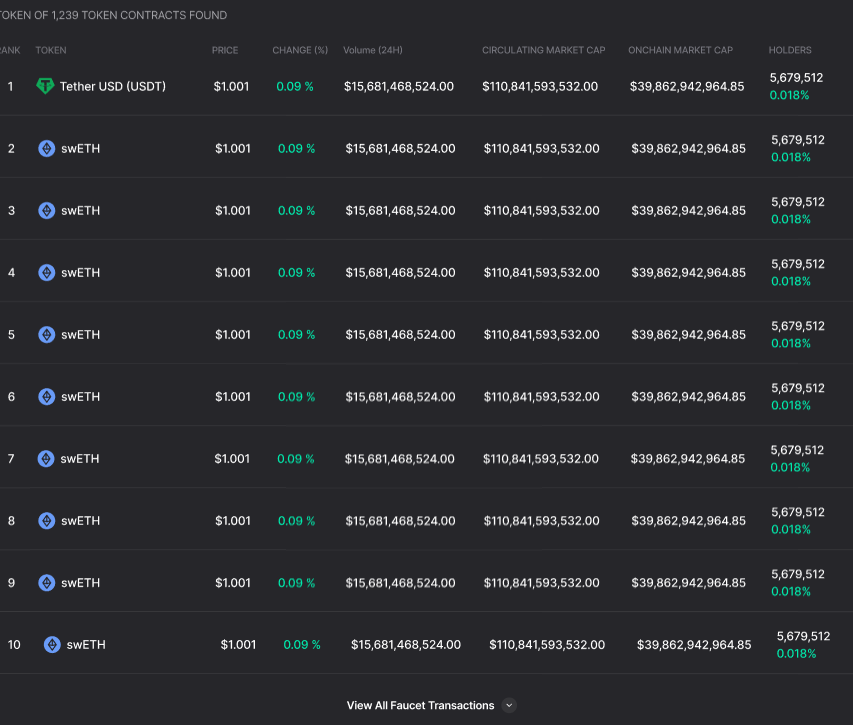
Task: Click the PRICE column header
Action: (225, 50)
